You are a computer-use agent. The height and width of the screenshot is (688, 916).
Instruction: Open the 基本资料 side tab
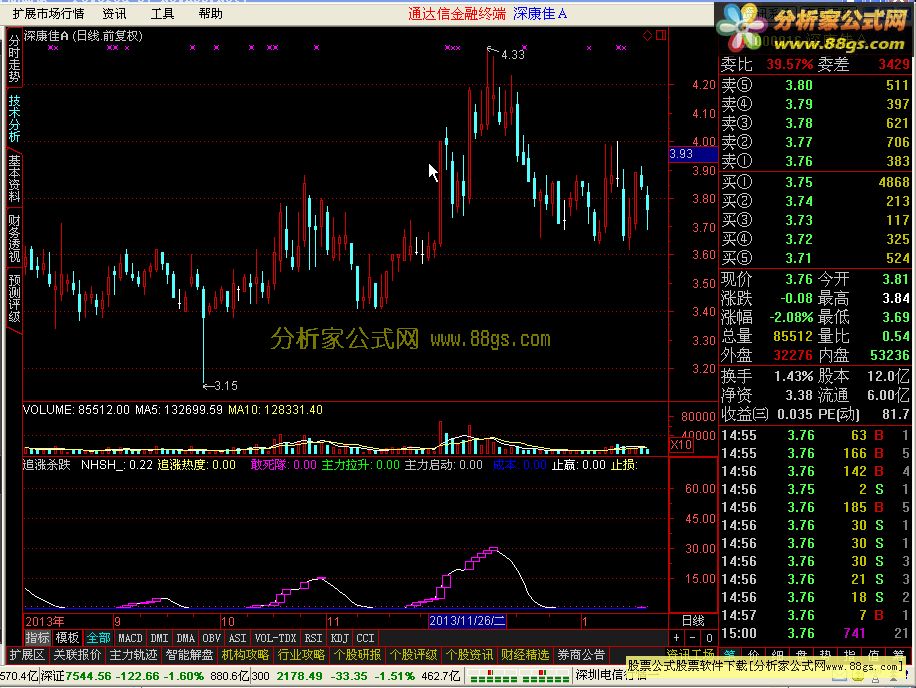click(x=14, y=178)
